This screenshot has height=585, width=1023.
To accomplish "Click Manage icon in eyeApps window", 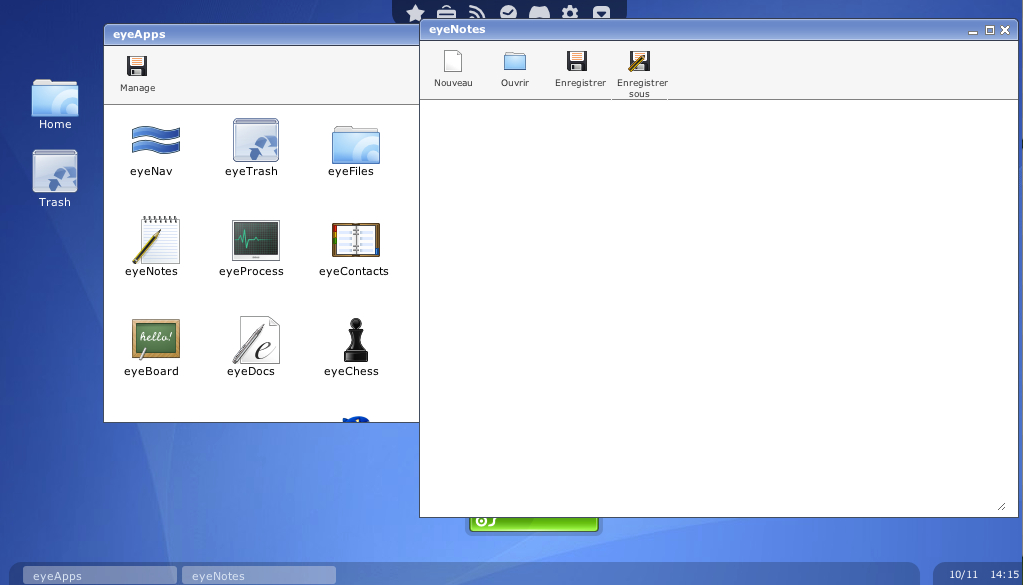I will tap(137, 66).
